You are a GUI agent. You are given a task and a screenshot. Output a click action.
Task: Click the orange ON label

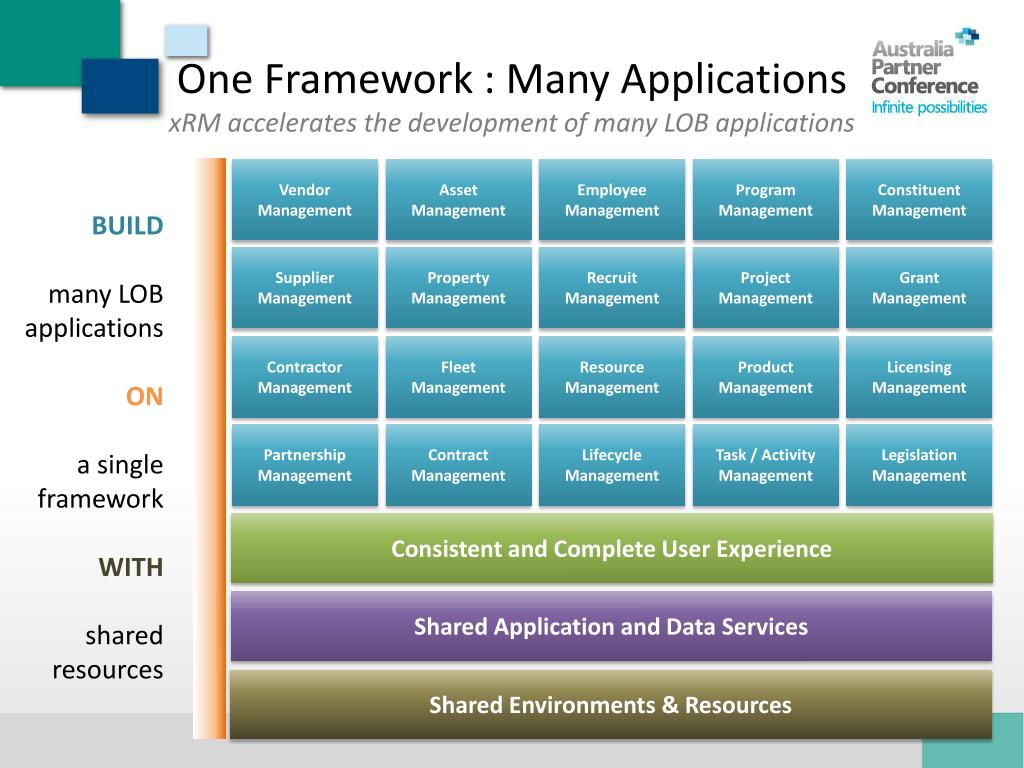[x=144, y=396]
